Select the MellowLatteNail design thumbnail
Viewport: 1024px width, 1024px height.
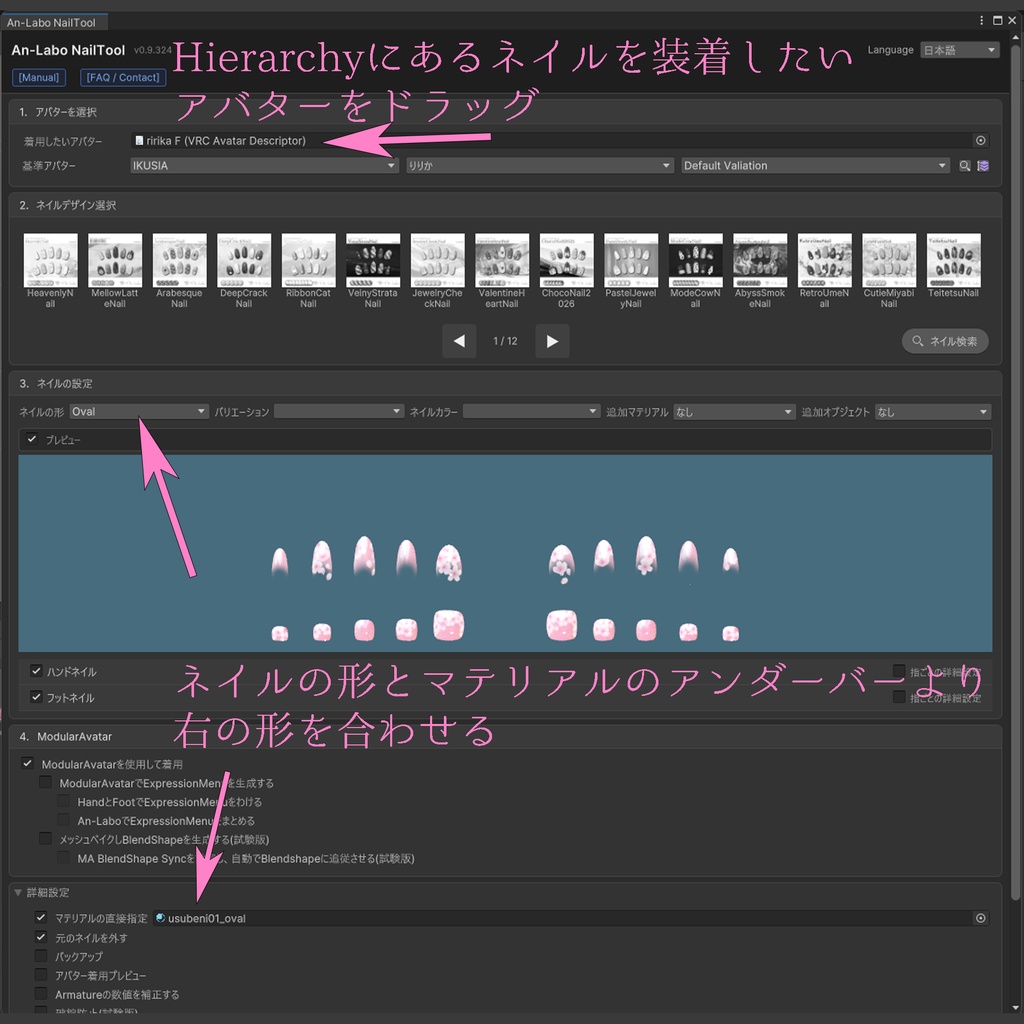(x=115, y=261)
